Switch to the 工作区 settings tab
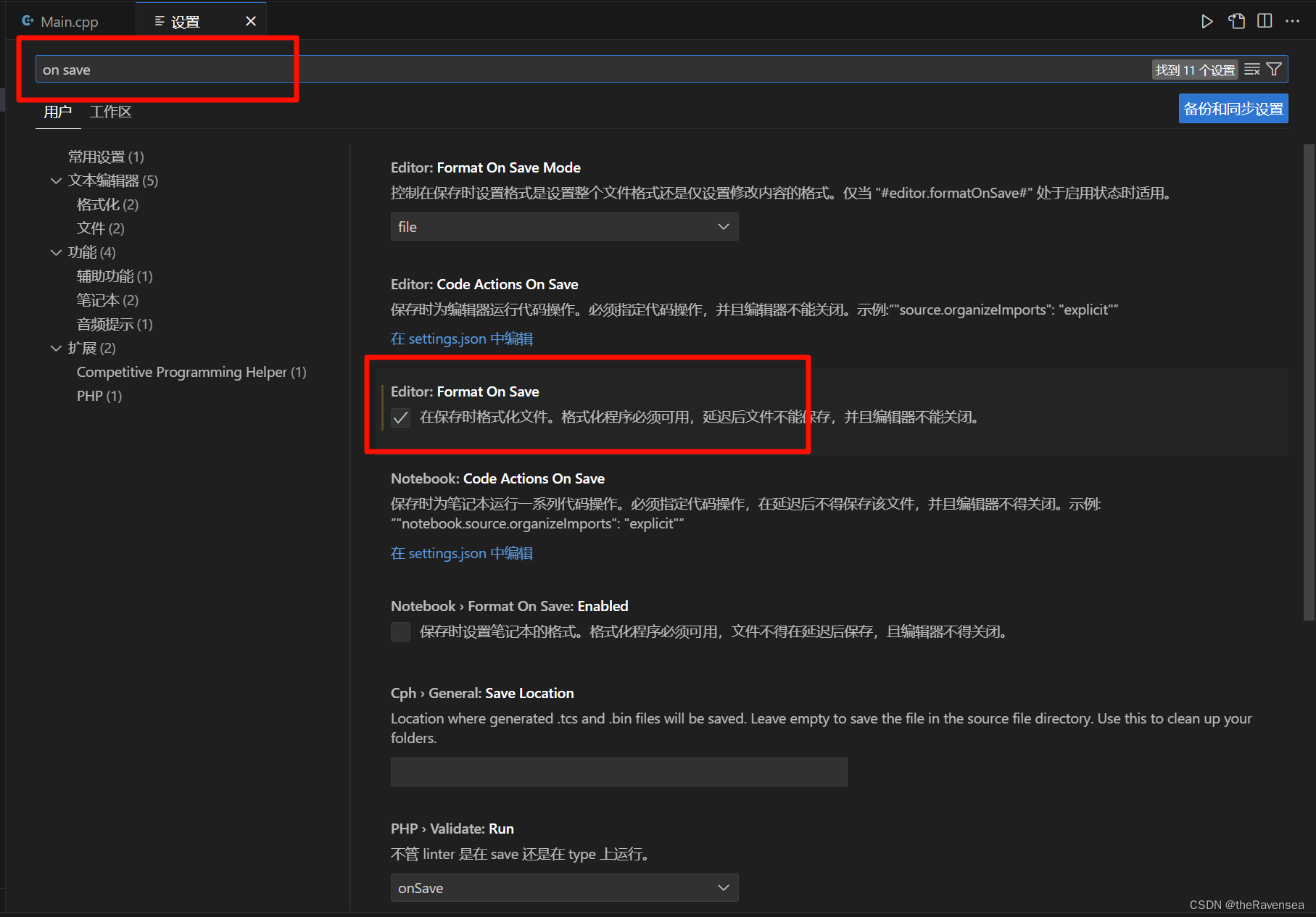This screenshot has height=917, width=1316. click(111, 112)
